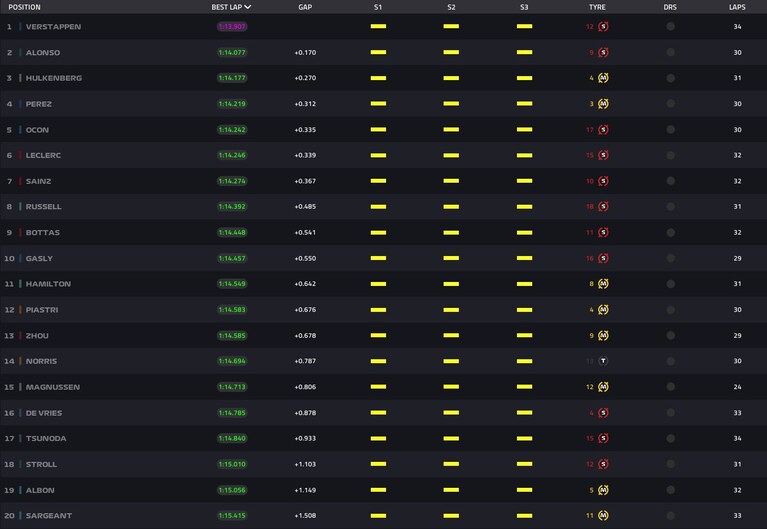Click Stroll's soft tyre icon
This screenshot has height=529, width=767.
[x=603, y=464]
